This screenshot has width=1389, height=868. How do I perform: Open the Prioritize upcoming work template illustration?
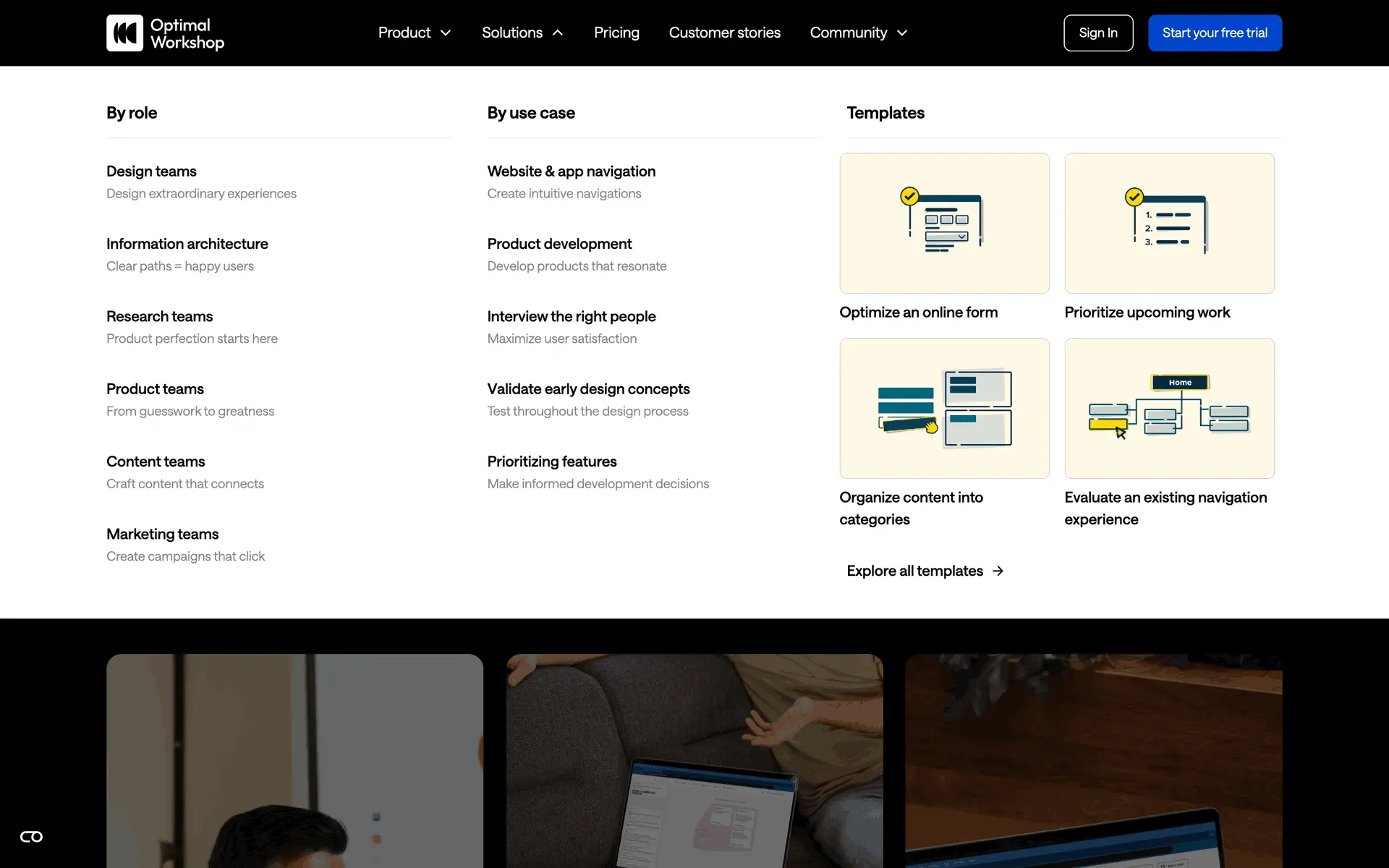pyautogui.click(x=1169, y=223)
